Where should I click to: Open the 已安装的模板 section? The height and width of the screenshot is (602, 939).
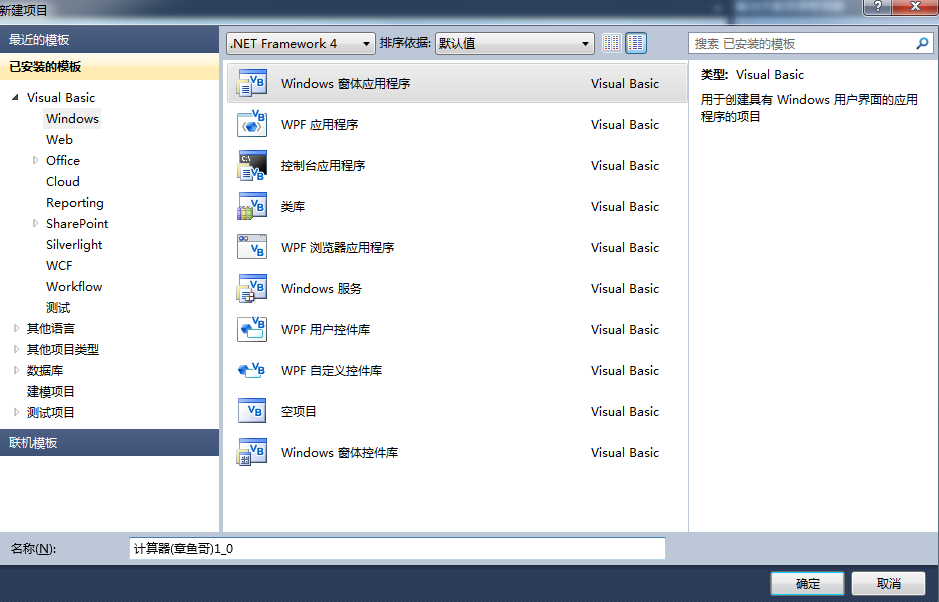(110, 66)
